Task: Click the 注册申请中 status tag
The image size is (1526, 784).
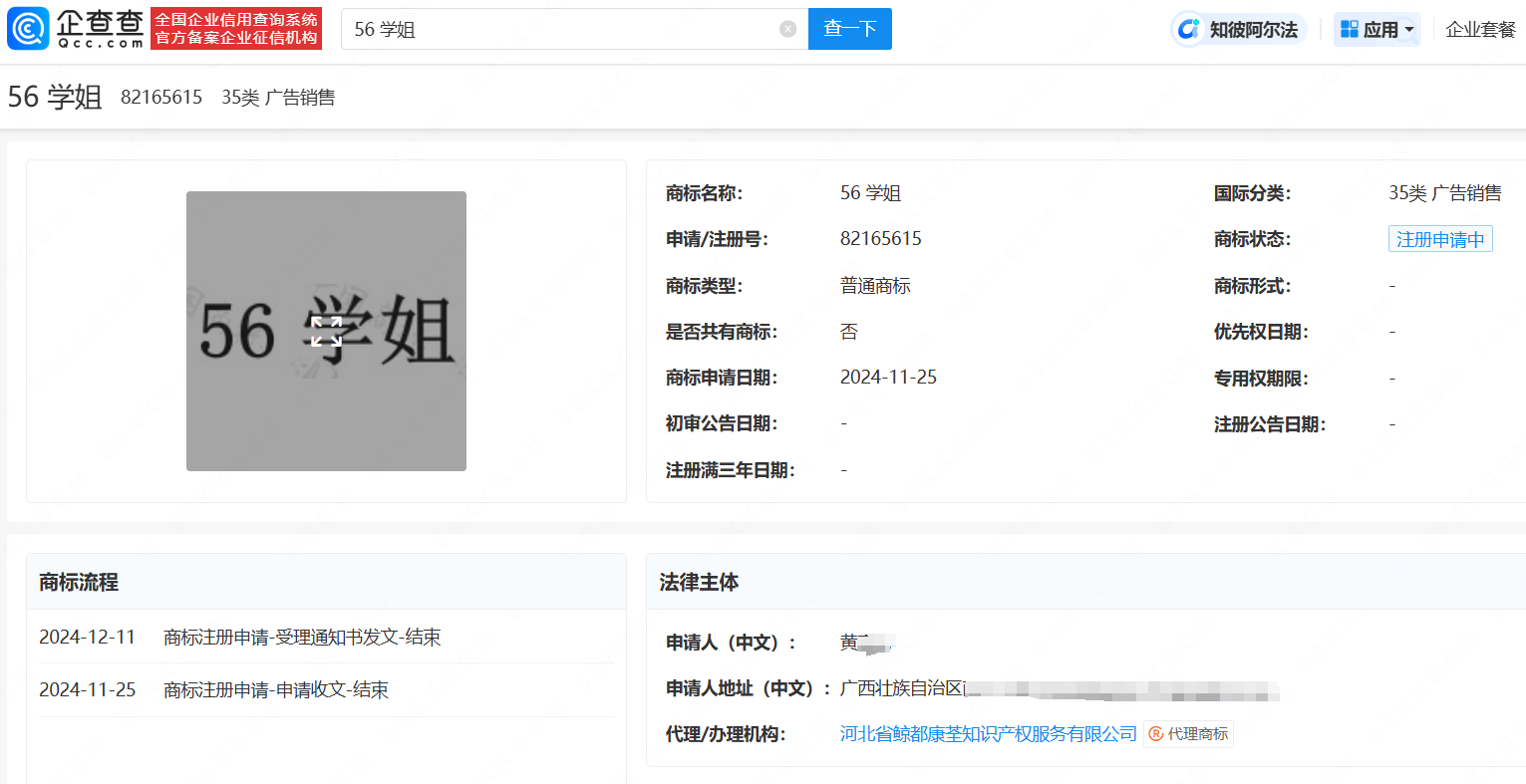Action: click(x=1440, y=239)
